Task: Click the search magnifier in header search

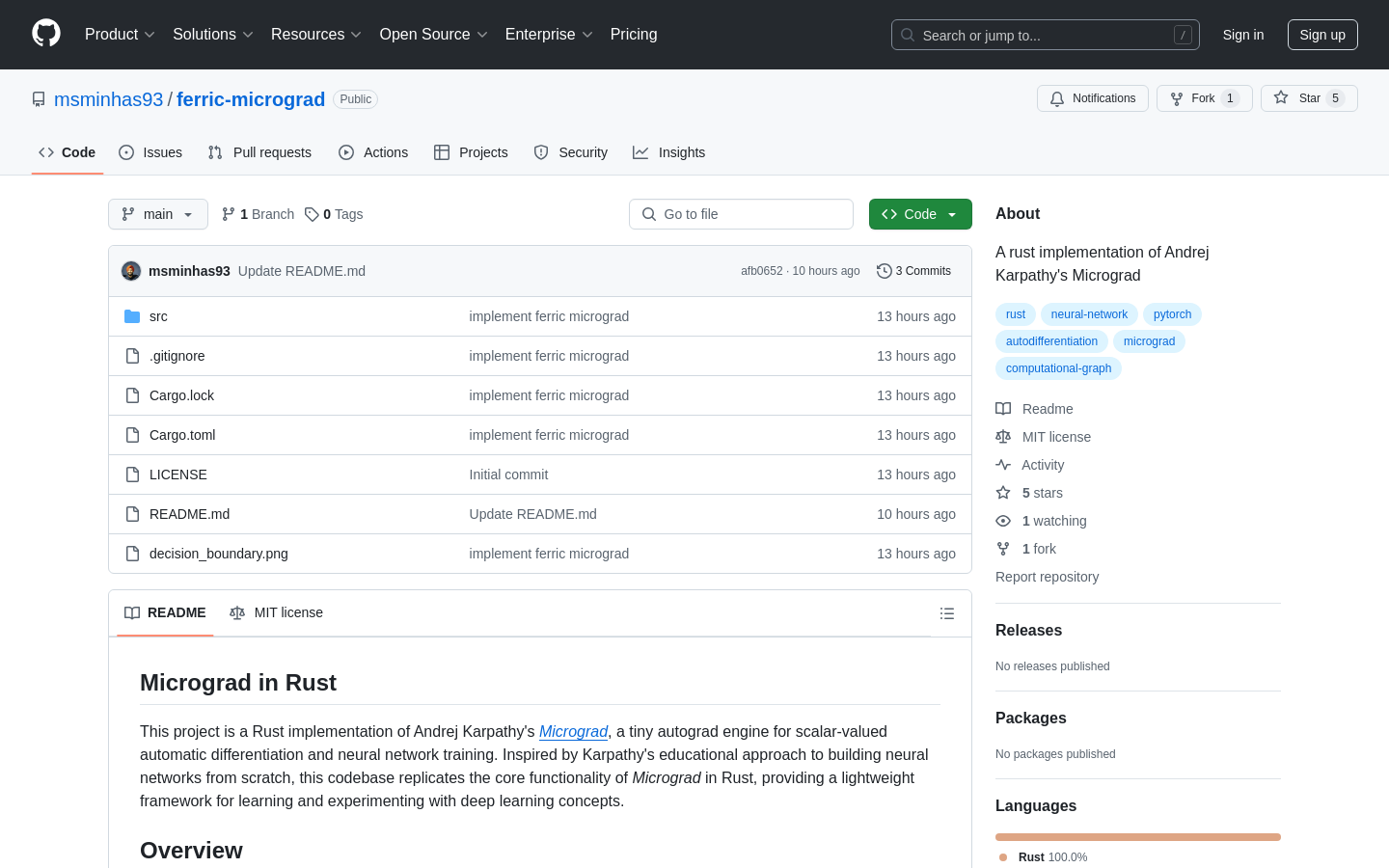Action: coord(908,35)
